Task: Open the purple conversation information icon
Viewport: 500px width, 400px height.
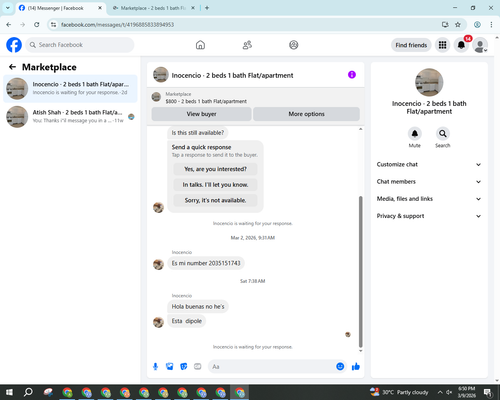Action: tap(352, 75)
